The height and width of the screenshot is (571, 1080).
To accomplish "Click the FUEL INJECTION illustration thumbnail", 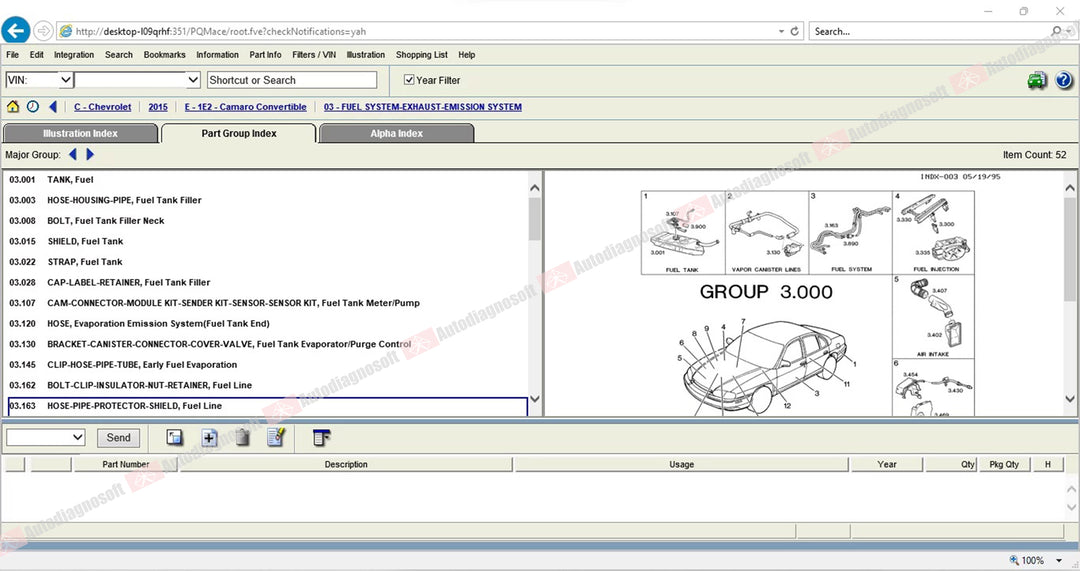I will (933, 233).
